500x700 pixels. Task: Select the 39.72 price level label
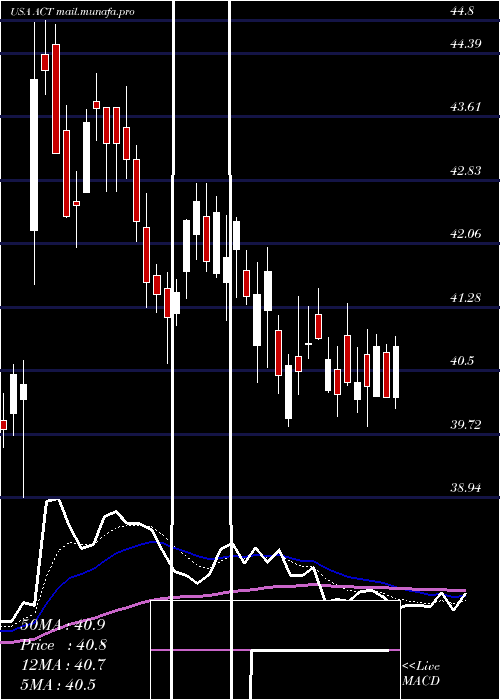coord(466,425)
